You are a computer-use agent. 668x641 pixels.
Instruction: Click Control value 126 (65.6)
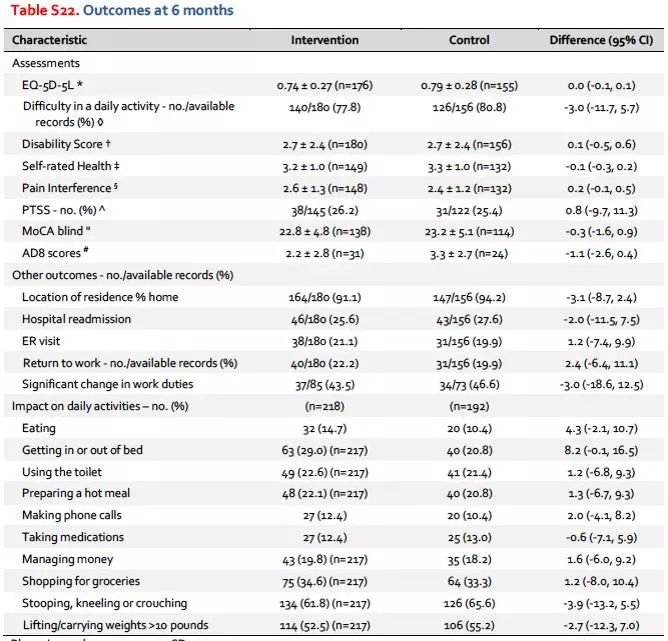click(469, 603)
